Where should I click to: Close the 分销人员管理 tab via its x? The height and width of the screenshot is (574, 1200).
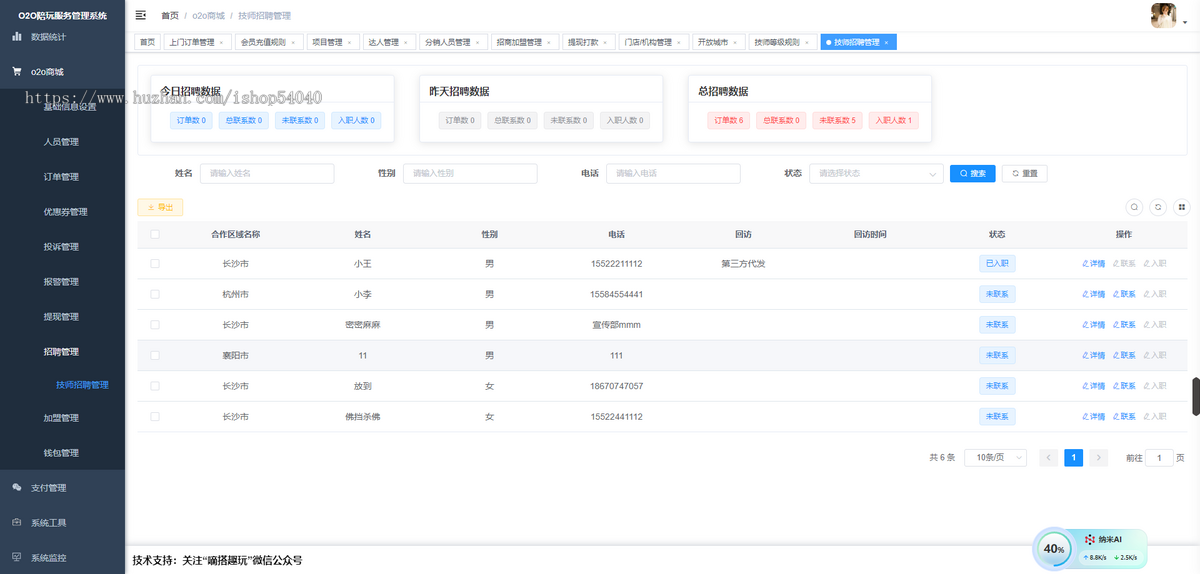click(477, 43)
